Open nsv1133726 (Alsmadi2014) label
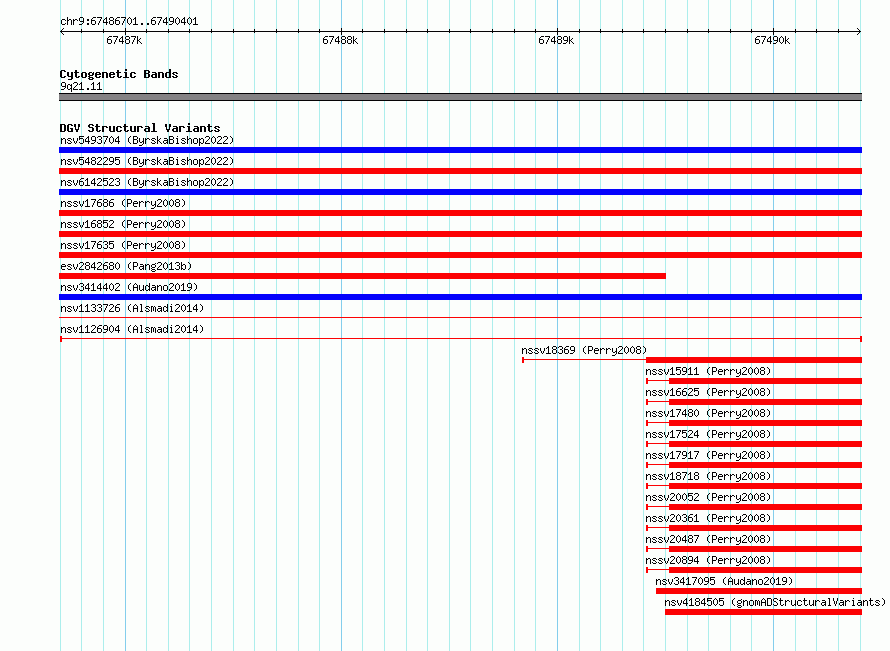The width and height of the screenshot is (890, 651). tap(132, 308)
